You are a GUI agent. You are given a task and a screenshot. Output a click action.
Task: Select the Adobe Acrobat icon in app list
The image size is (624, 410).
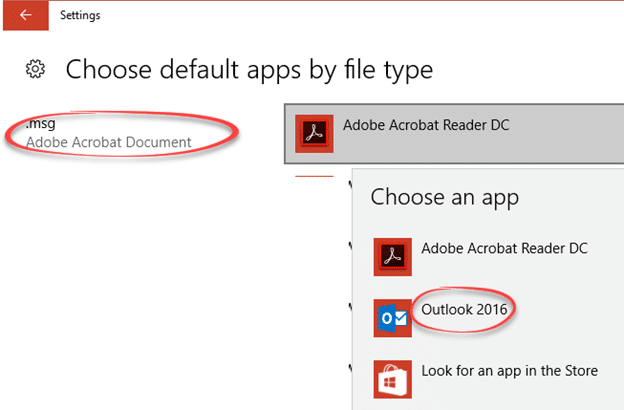click(391, 256)
